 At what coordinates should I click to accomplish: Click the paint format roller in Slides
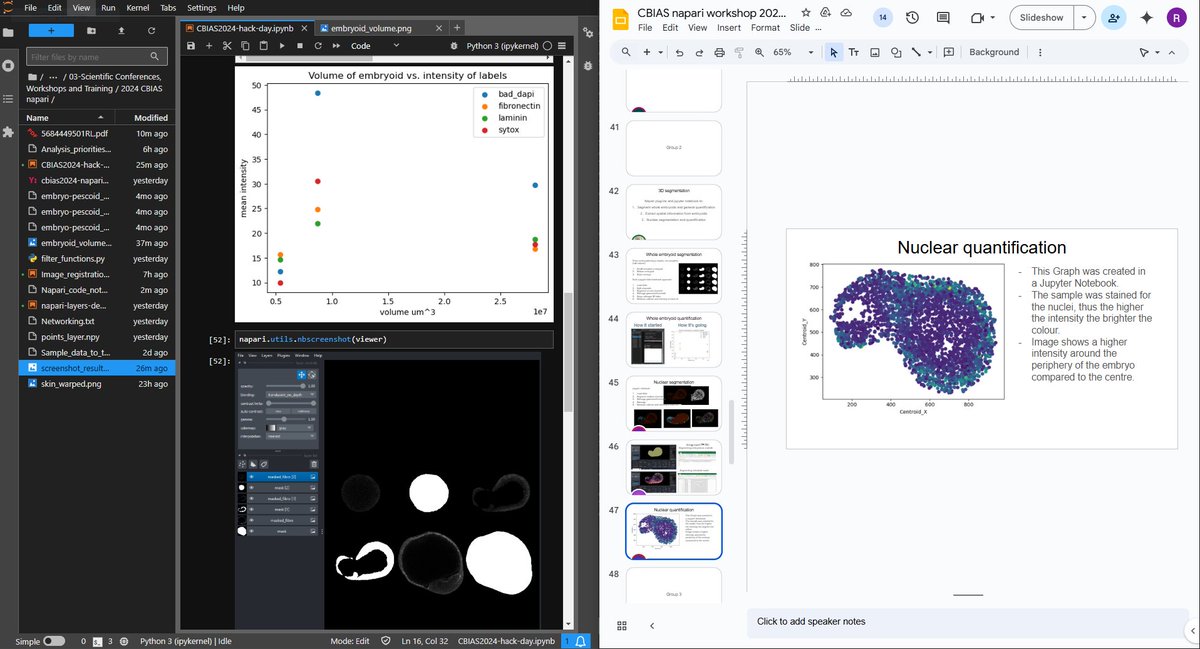tap(739, 52)
